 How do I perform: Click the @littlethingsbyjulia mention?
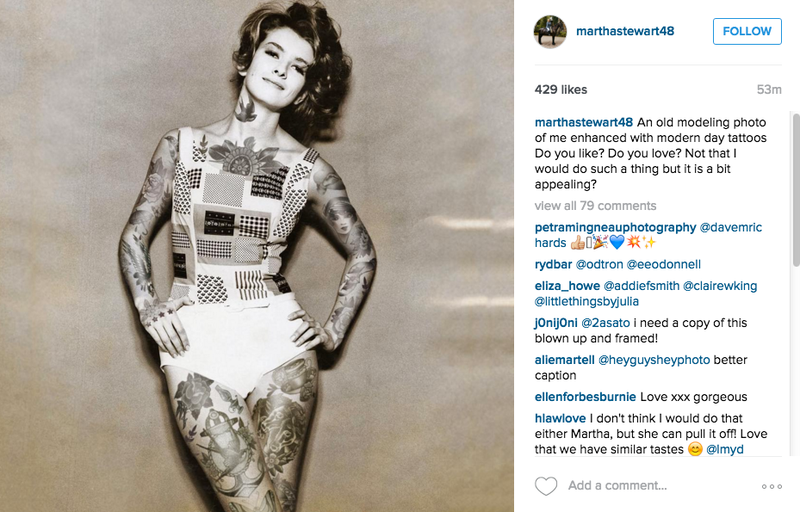pyautogui.click(x=587, y=301)
